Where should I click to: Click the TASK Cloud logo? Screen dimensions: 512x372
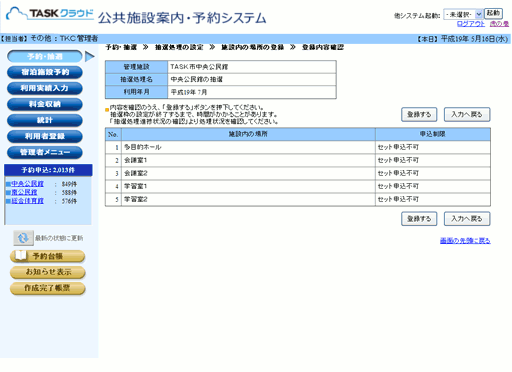tap(49, 14)
